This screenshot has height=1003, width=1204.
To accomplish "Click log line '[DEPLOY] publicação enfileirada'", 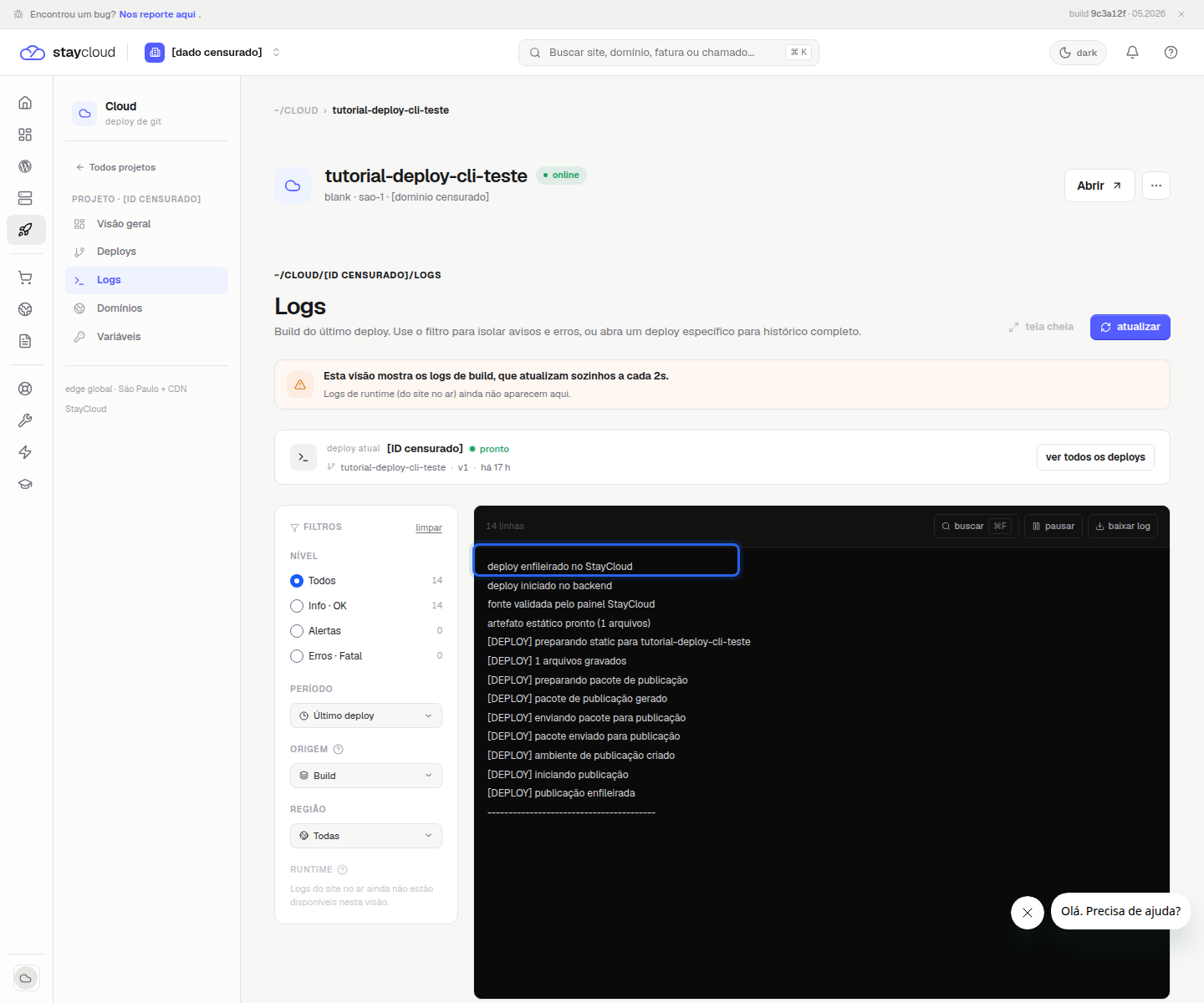I will coord(561,793).
